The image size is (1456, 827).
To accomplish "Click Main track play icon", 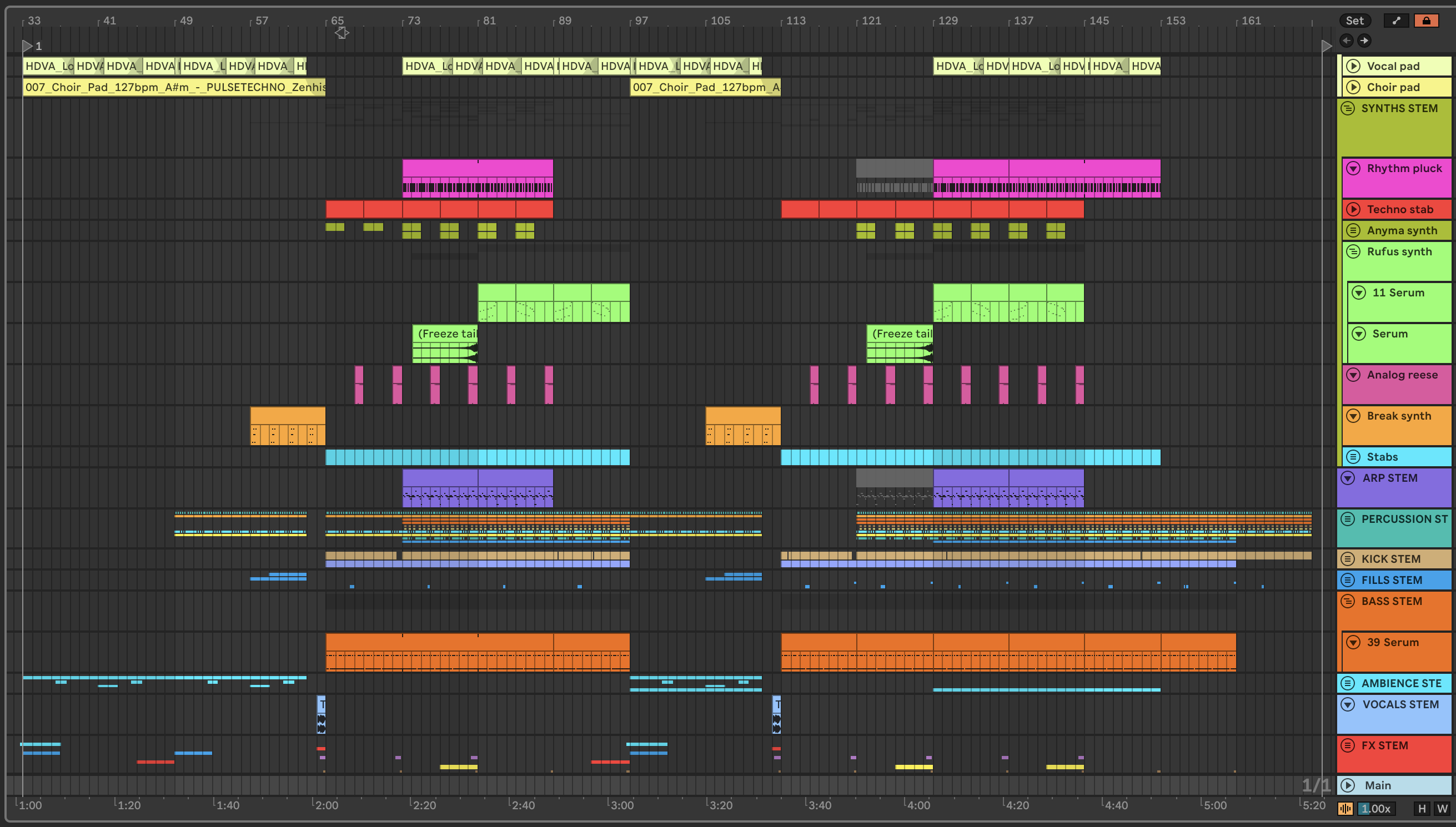I will (x=1348, y=785).
